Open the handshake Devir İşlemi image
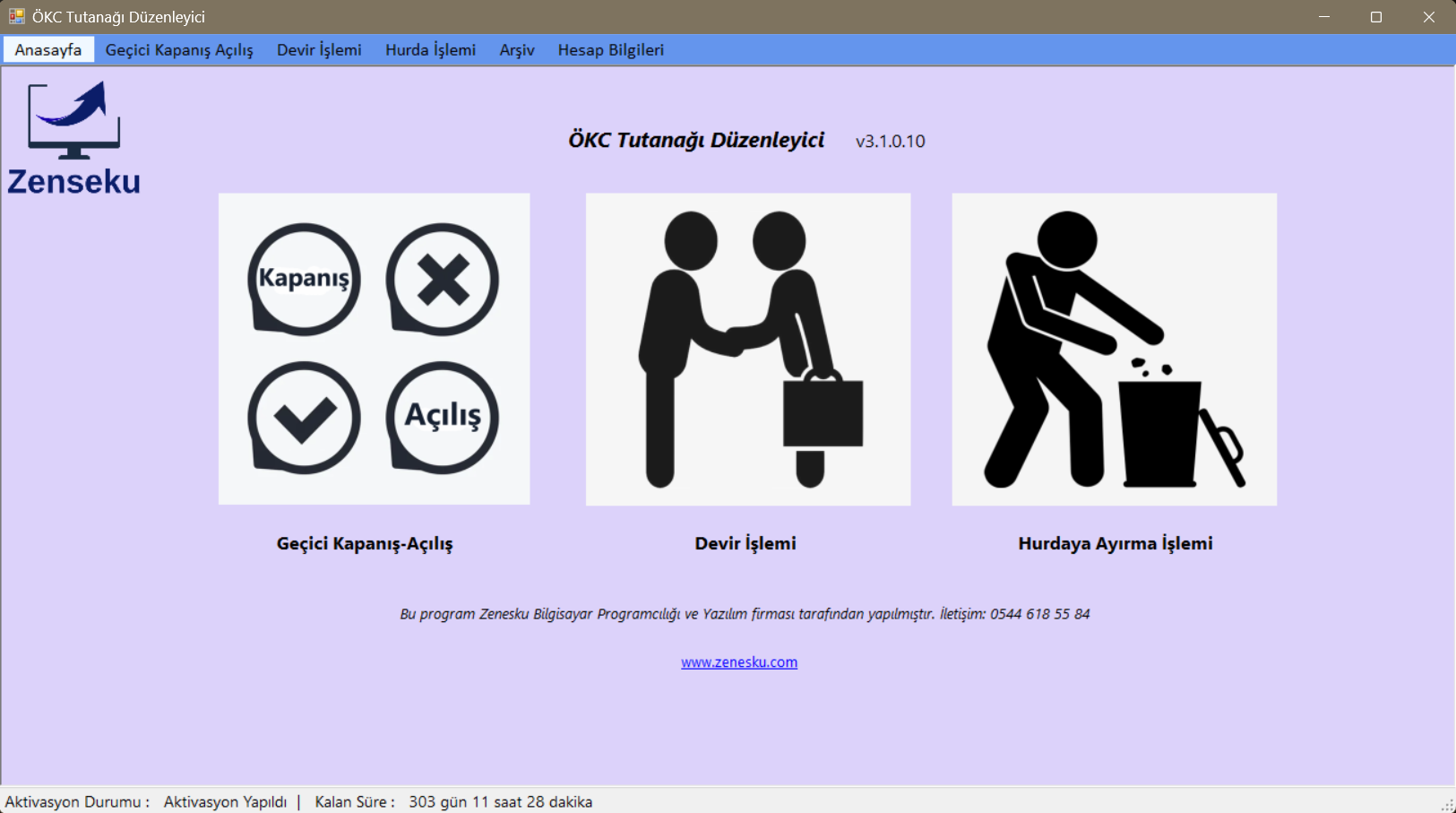The height and width of the screenshot is (813, 1456). [748, 350]
